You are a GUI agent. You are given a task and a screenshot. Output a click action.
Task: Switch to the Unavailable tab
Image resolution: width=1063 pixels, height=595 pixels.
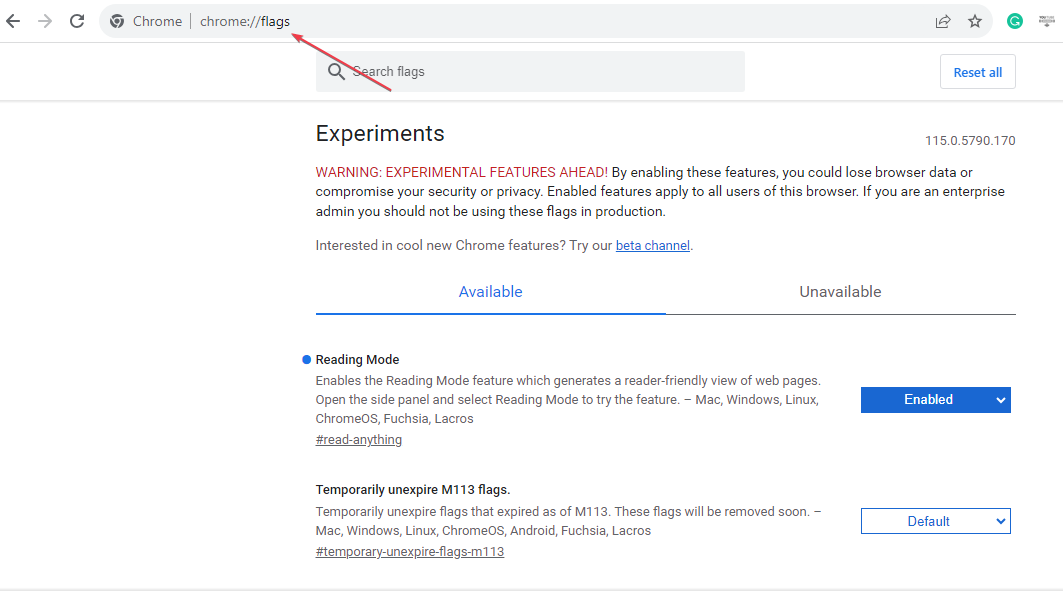pos(840,292)
